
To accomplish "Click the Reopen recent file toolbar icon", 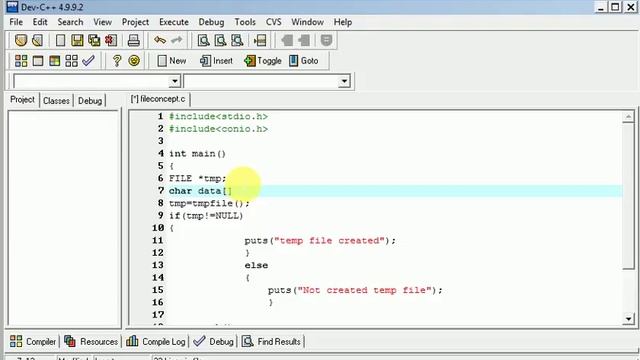I will tap(38, 40).
